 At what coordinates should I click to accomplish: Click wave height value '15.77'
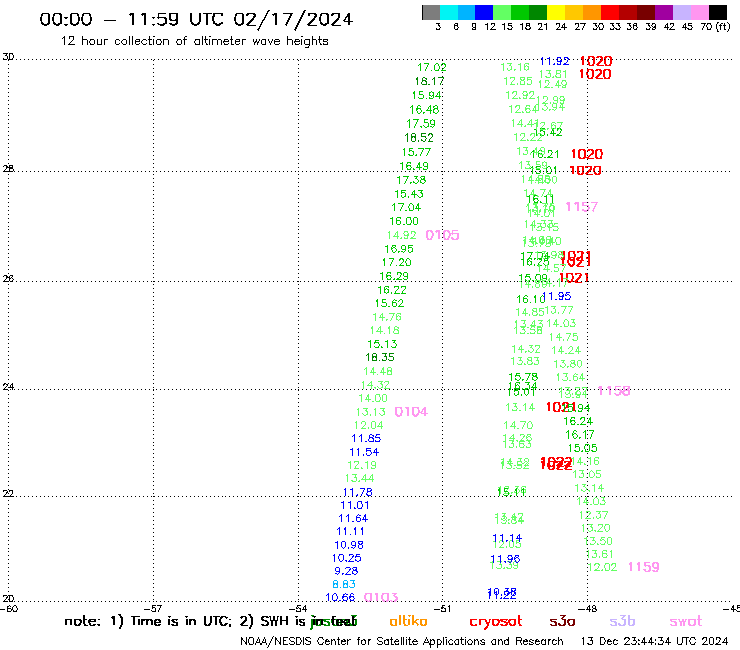pyautogui.click(x=416, y=152)
